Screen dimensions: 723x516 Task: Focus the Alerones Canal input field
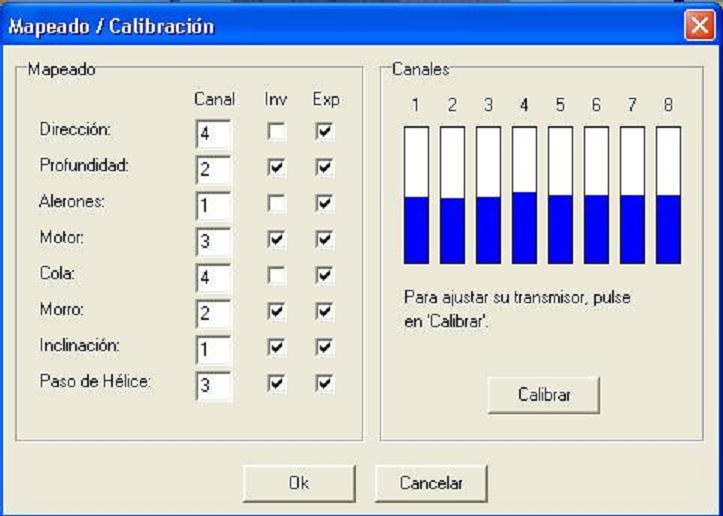(x=213, y=205)
